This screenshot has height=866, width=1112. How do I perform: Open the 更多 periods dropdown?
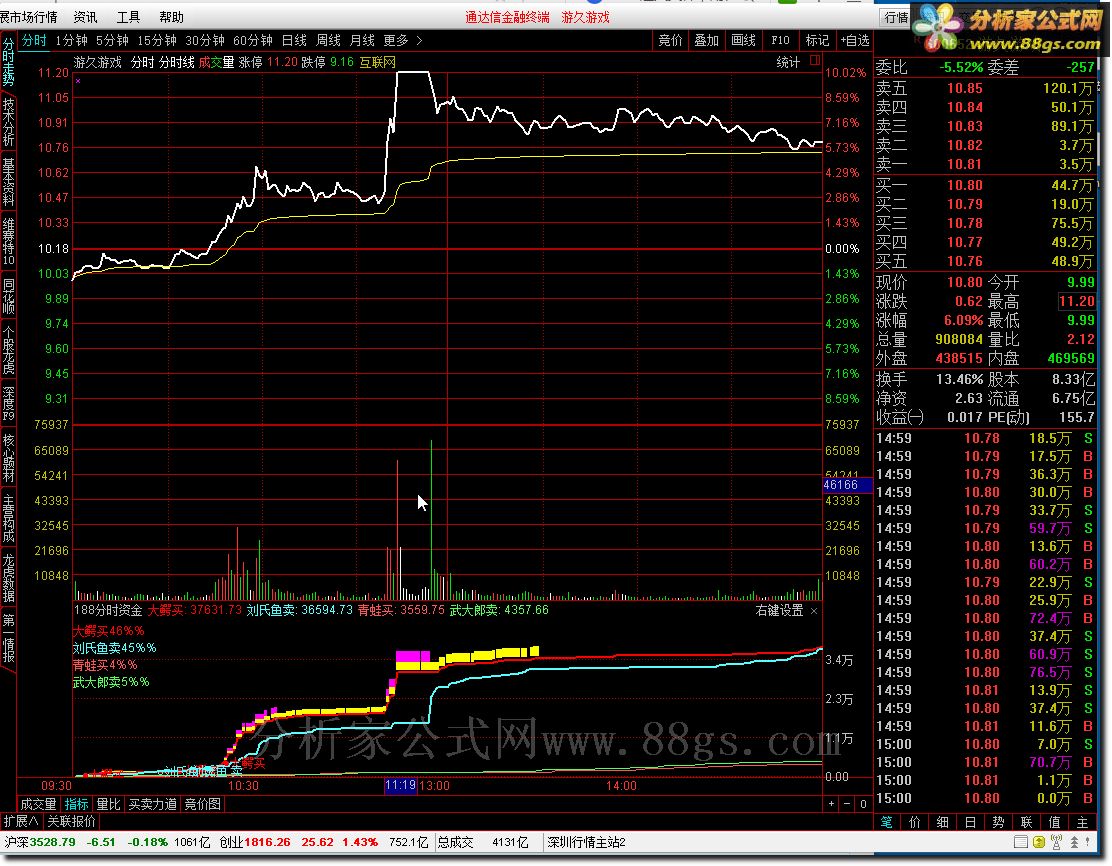(x=396, y=40)
